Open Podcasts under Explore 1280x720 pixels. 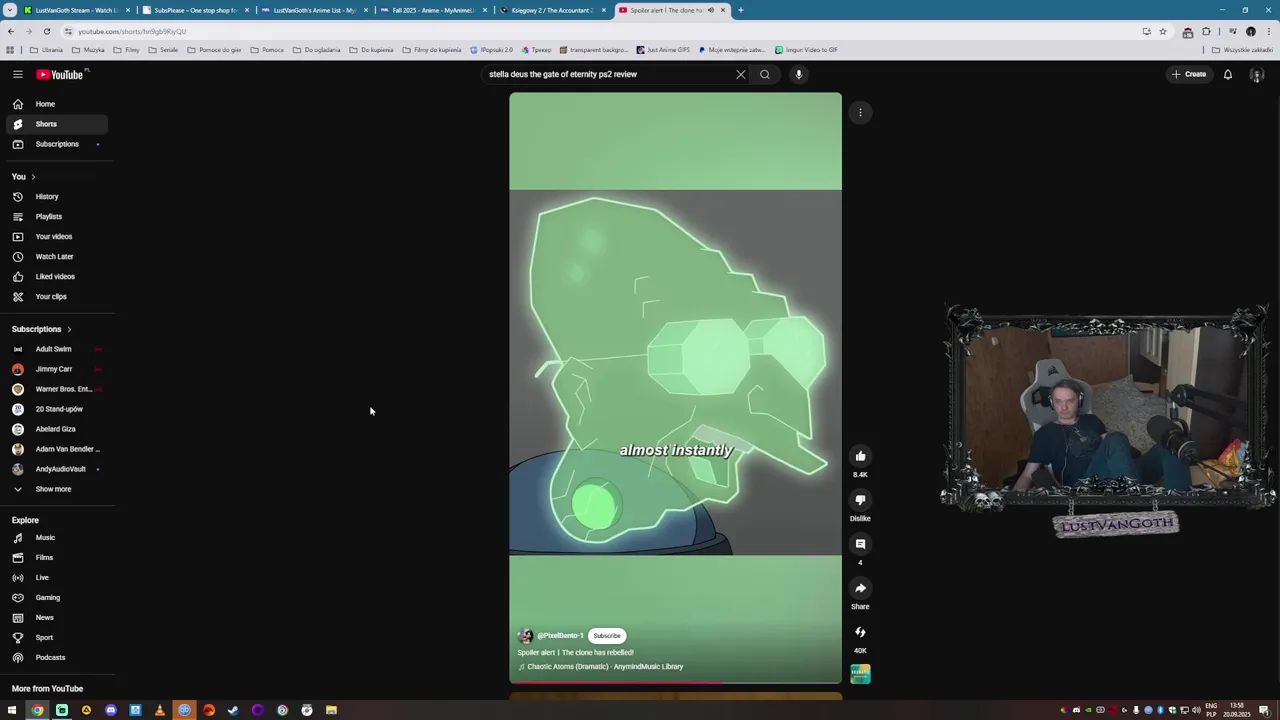pyautogui.click(x=56, y=658)
